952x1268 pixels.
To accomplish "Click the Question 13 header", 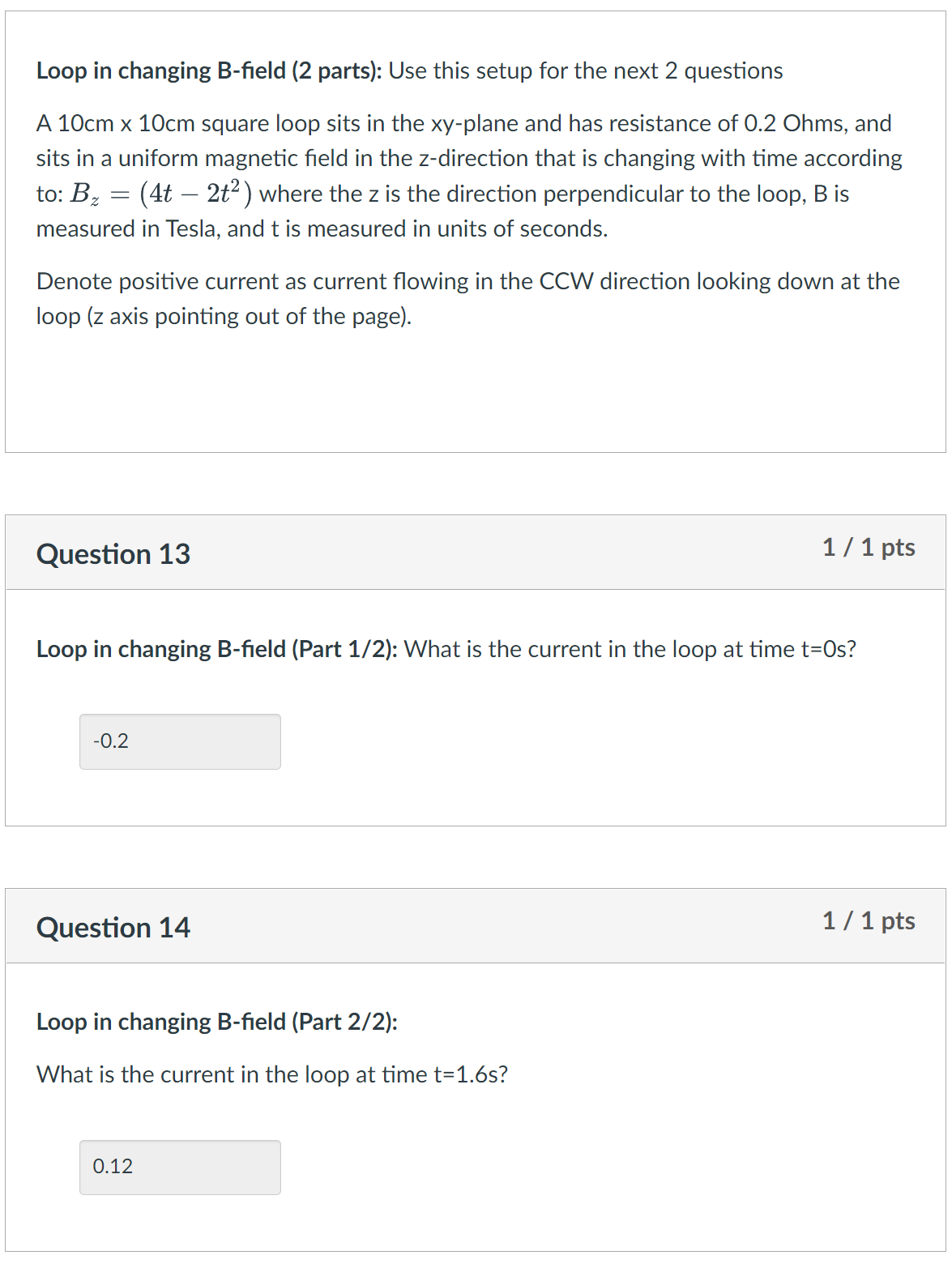I will [113, 554].
